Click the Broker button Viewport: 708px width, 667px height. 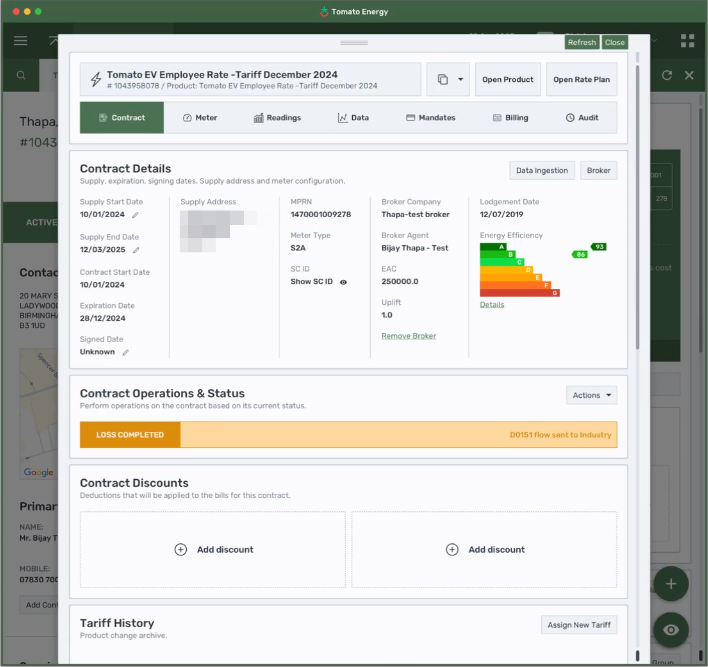(x=599, y=171)
